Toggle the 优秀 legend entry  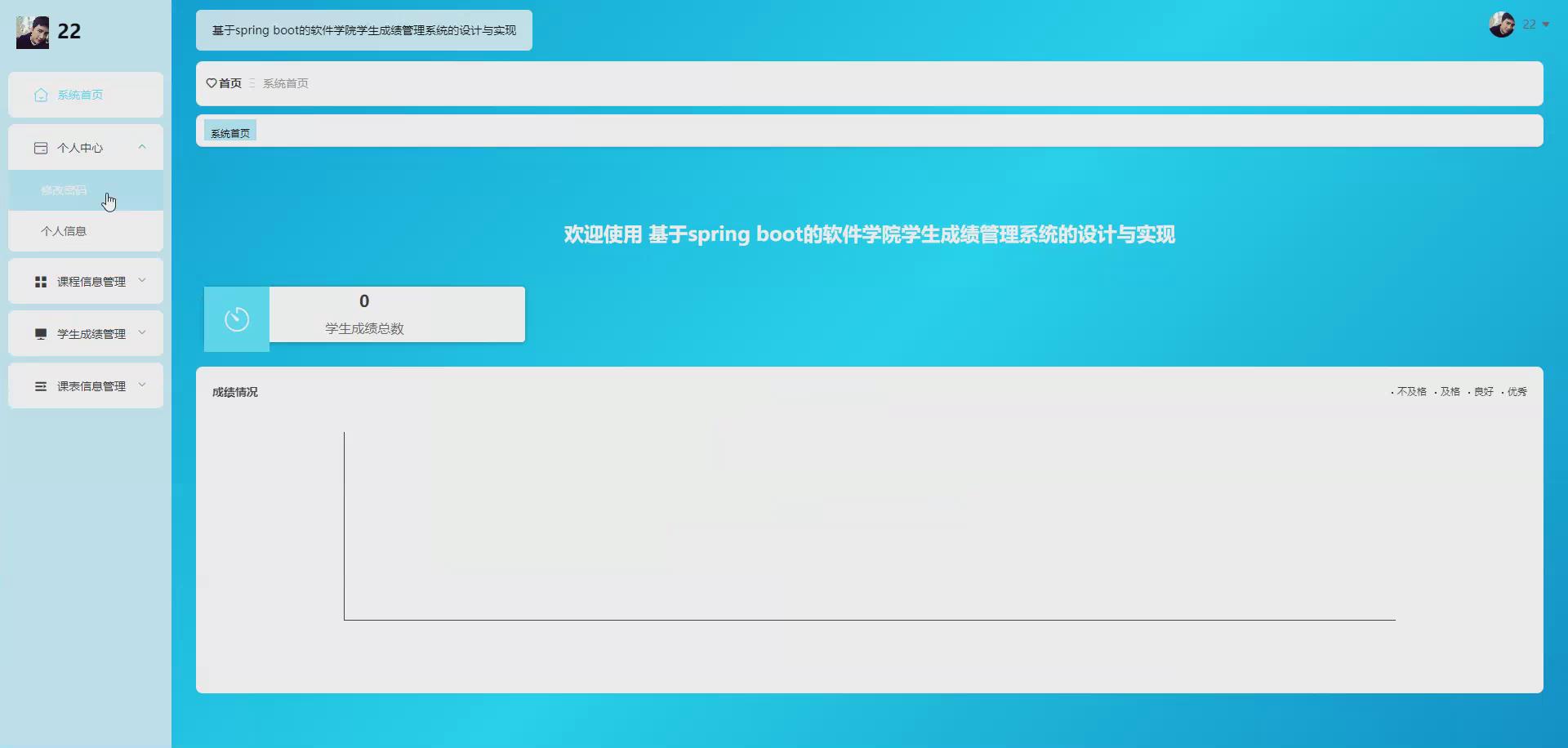click(x=1517, y=391)
